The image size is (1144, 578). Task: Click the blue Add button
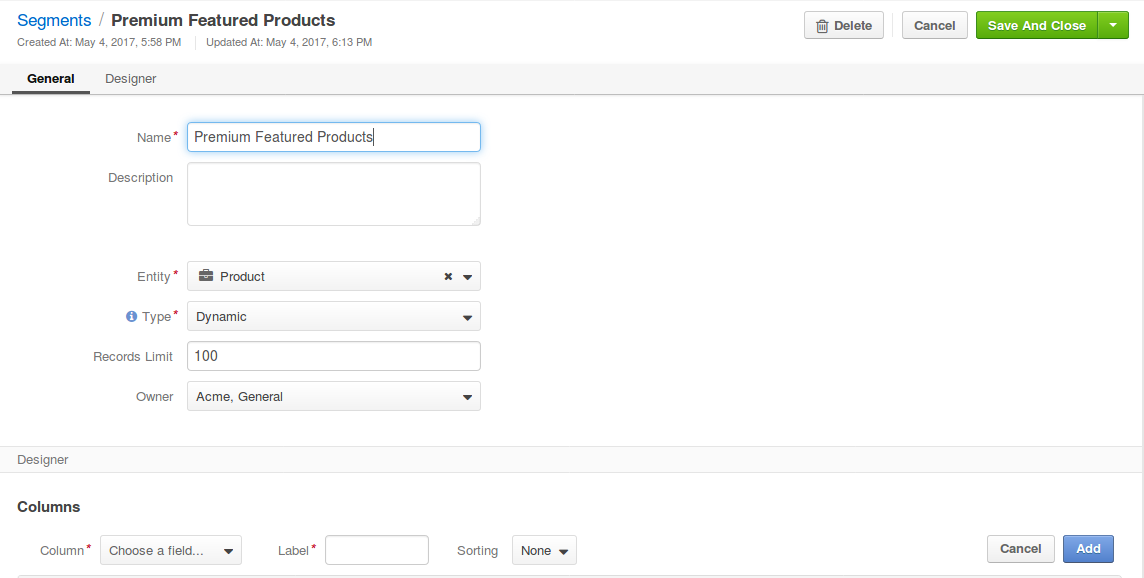click(1088, 549)
